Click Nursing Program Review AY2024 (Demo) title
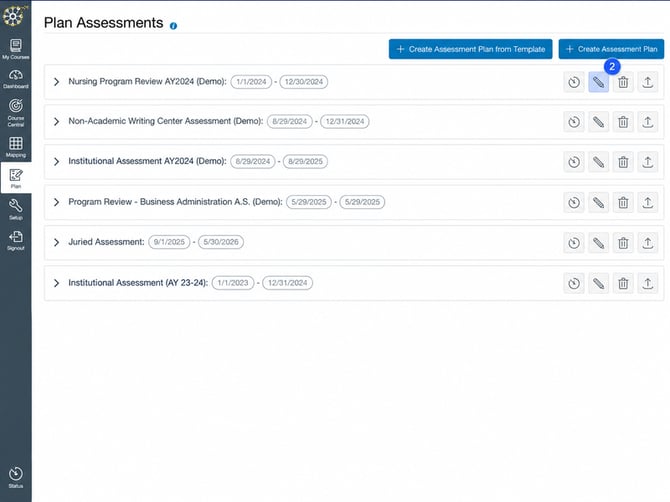 (x=147, y=82)
